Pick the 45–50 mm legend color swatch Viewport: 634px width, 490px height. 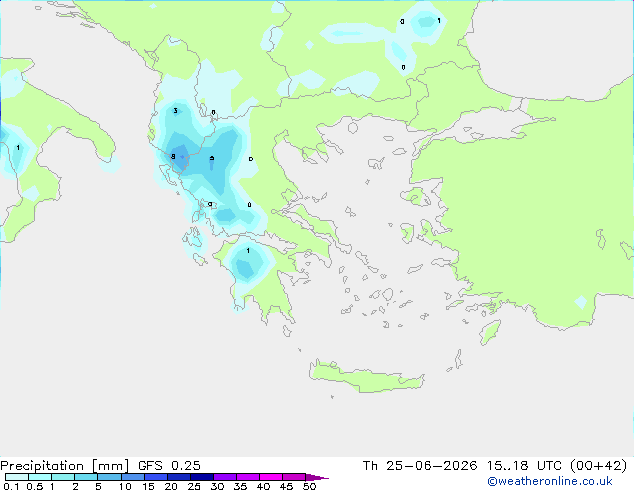(294, 477)
